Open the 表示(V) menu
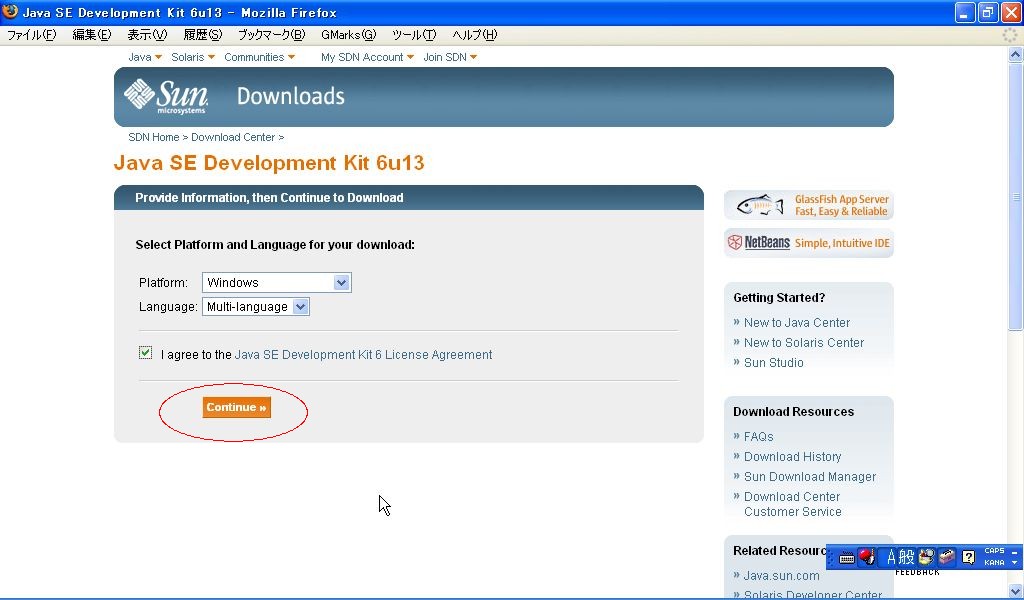 point(146,35)
